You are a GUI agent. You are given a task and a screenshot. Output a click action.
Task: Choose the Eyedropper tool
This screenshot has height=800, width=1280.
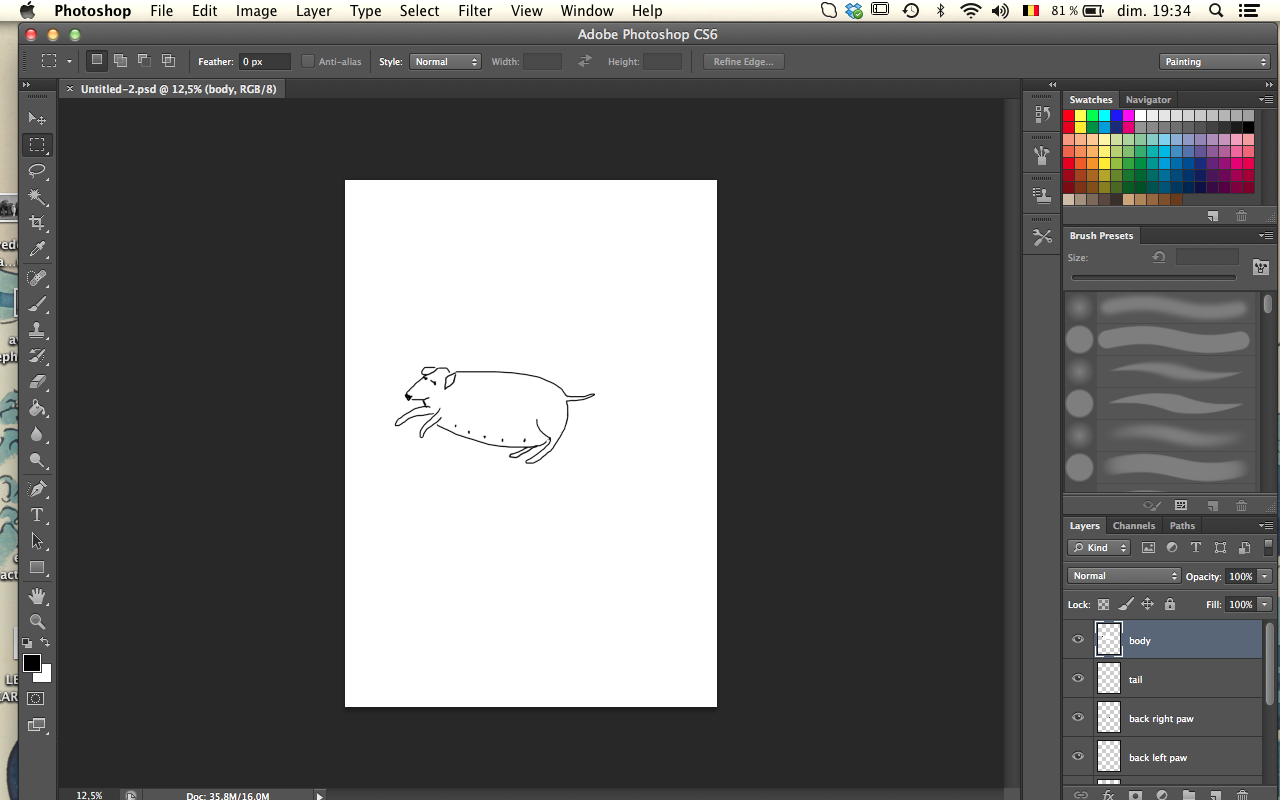pos(37,248)
